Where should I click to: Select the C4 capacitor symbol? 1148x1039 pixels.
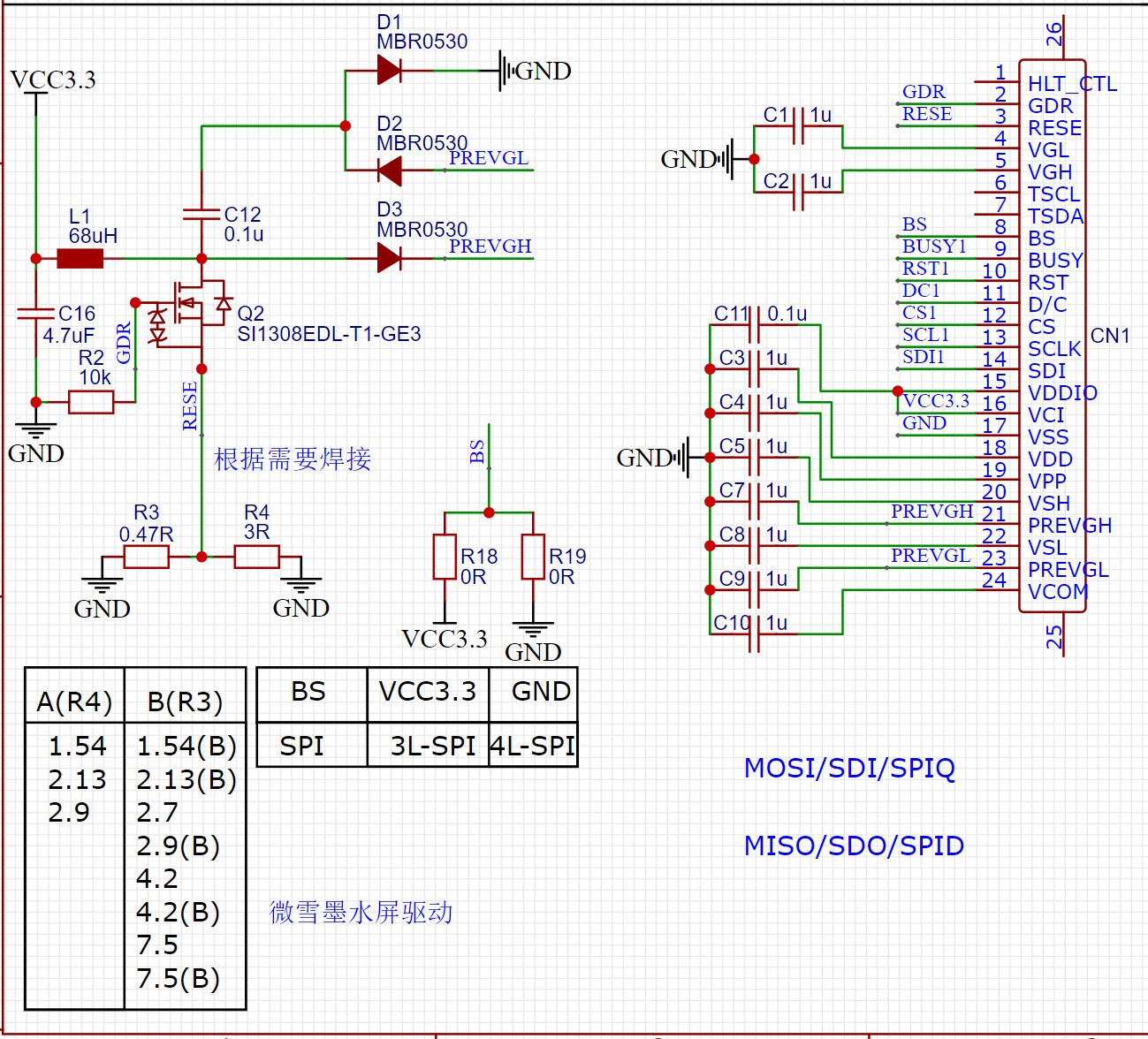point(754,413)
